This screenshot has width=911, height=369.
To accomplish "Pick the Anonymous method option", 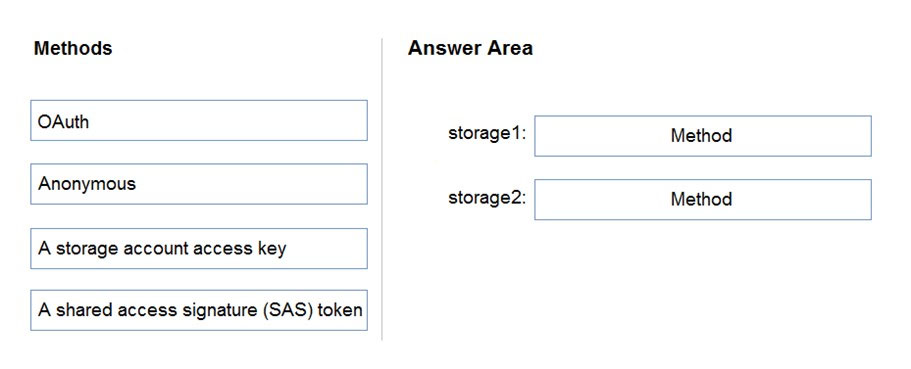I will 199,184.
